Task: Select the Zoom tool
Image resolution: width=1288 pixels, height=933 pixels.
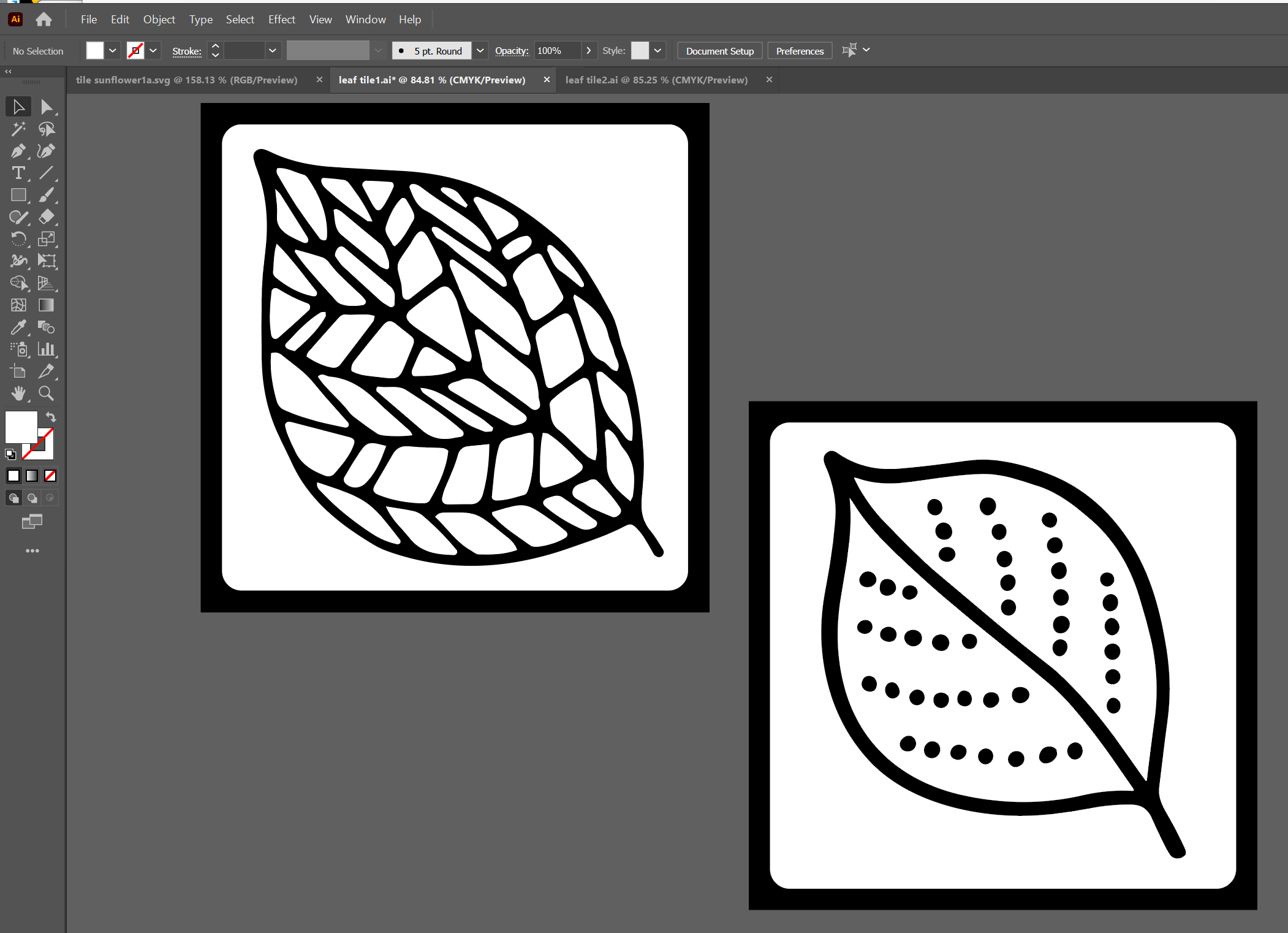Action: (x=47, y=394)
